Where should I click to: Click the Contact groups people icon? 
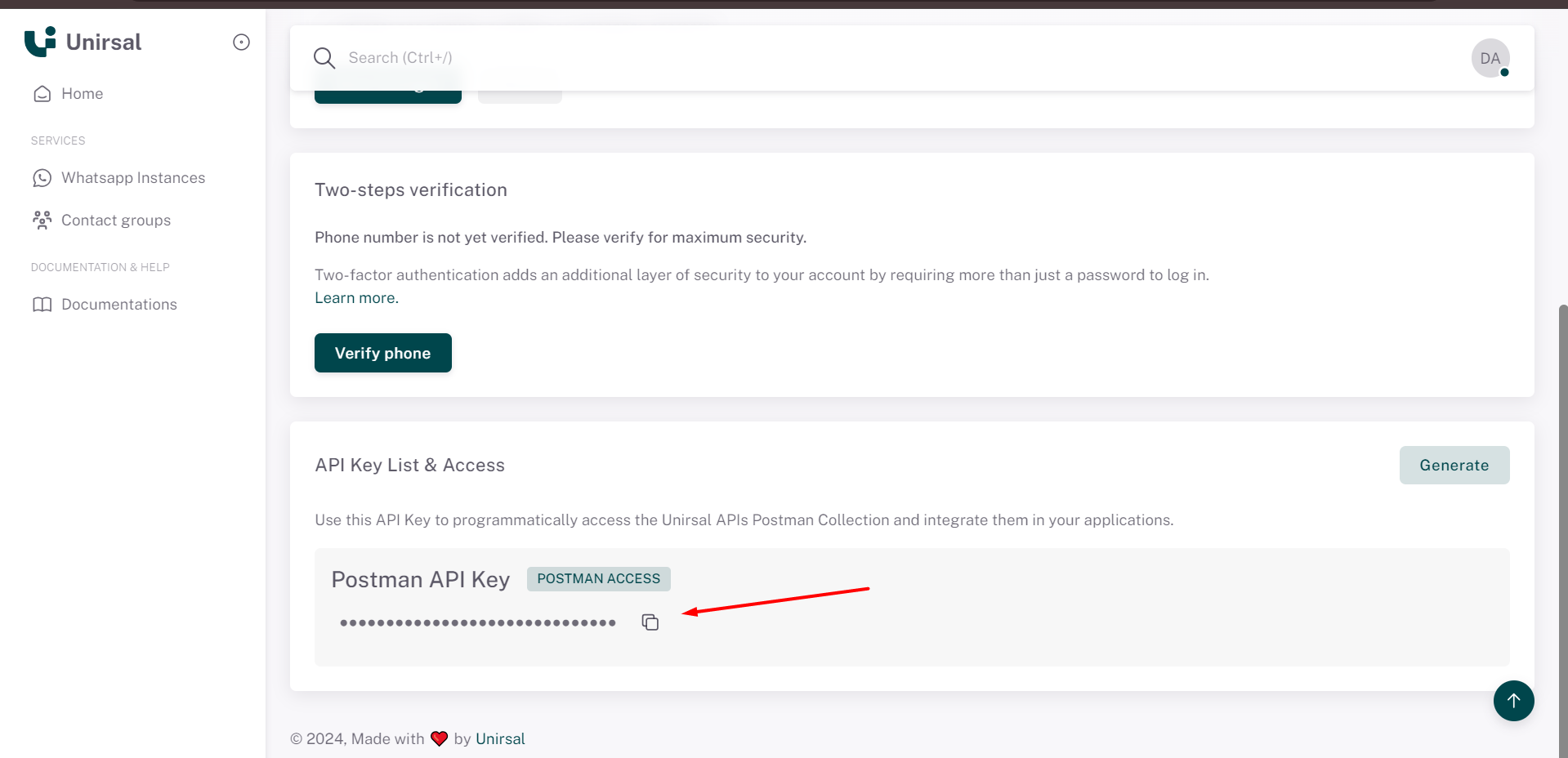[x=42, y=221]
